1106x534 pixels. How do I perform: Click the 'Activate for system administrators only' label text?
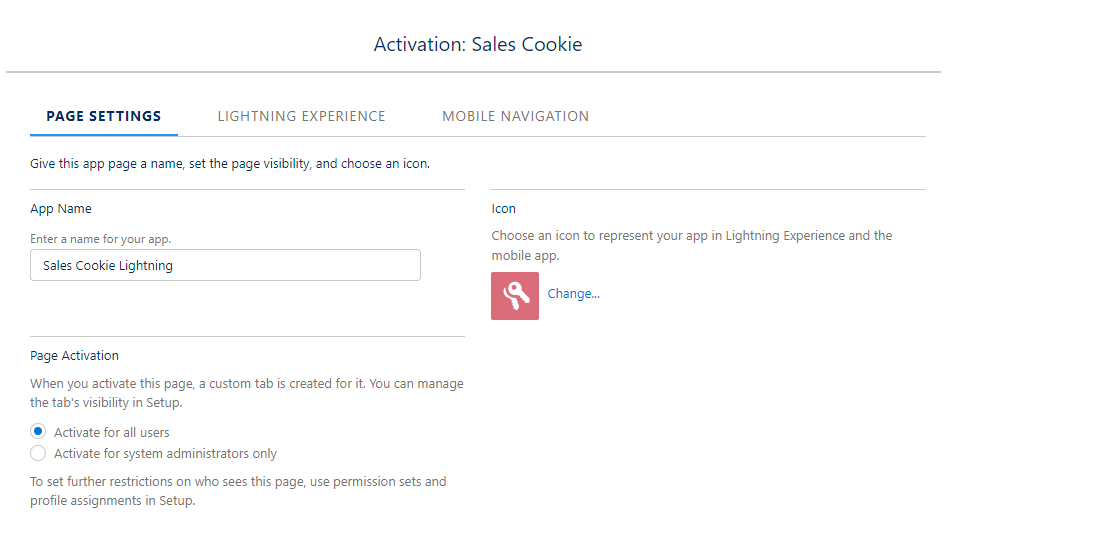[x=165, y=454]
